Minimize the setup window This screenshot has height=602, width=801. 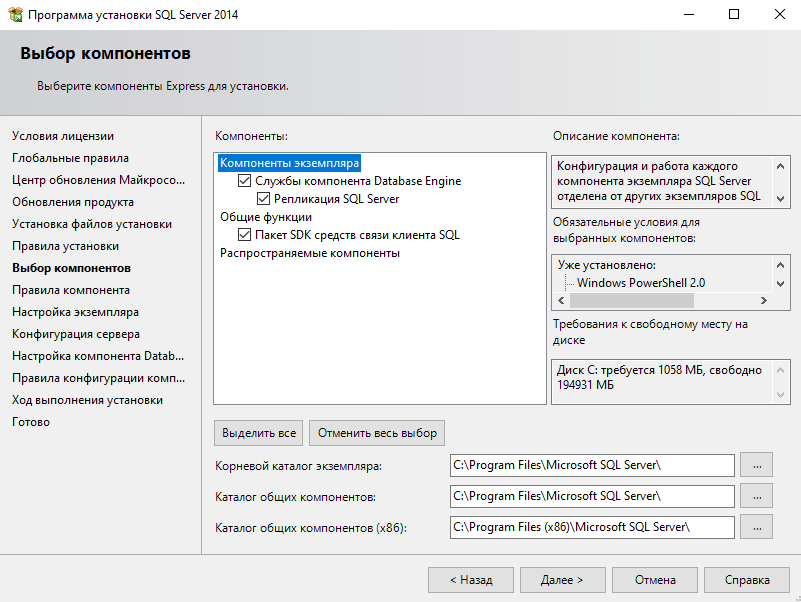(x=689, y=14)
